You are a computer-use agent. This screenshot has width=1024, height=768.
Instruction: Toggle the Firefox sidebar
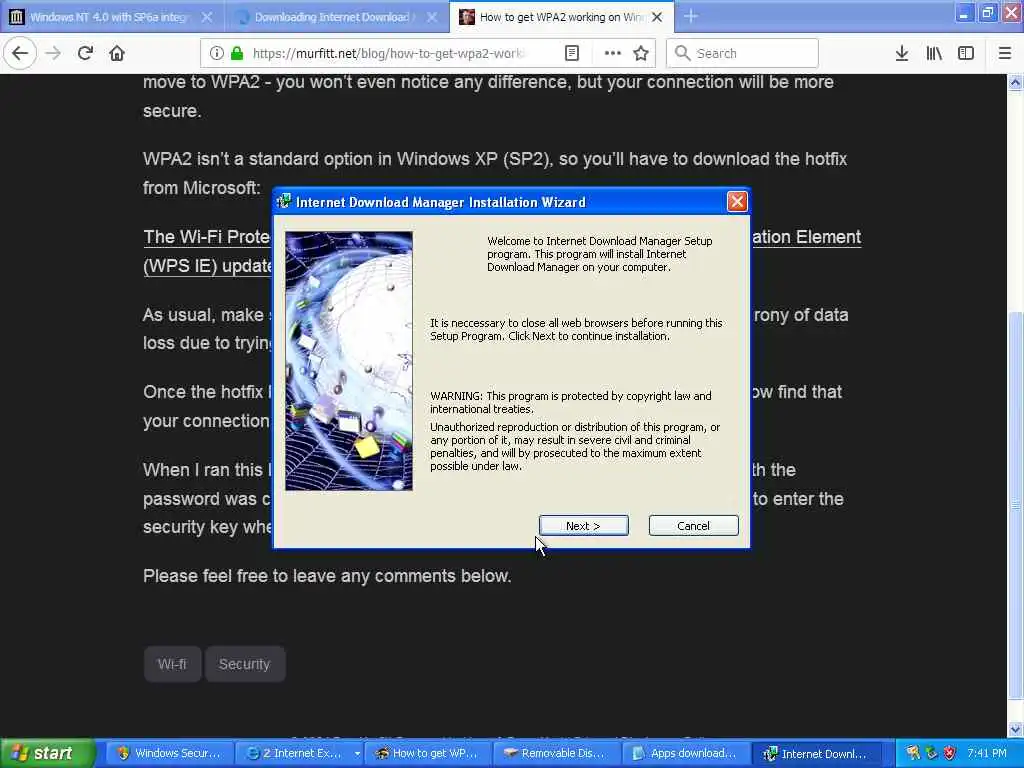pyautogui.click(x=966, y=54)
